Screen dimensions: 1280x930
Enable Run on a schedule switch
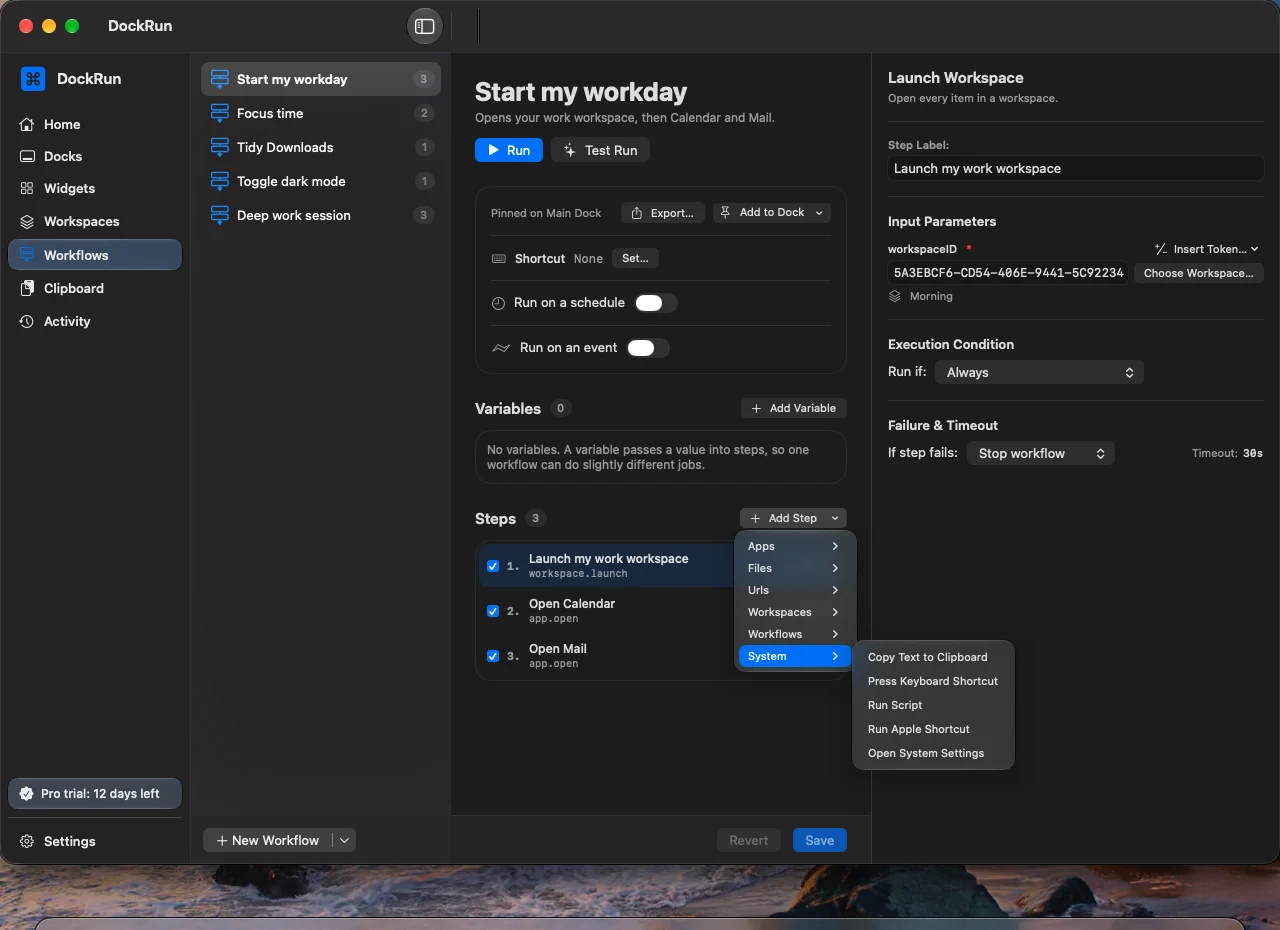(x=656, y=303)
